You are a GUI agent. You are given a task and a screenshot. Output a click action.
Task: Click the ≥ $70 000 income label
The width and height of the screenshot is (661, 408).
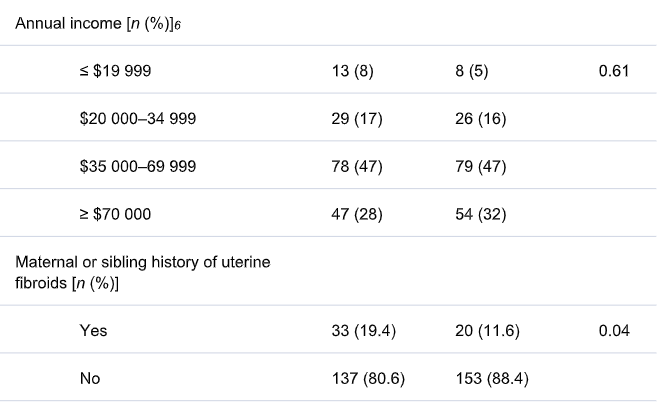(115, 212)
